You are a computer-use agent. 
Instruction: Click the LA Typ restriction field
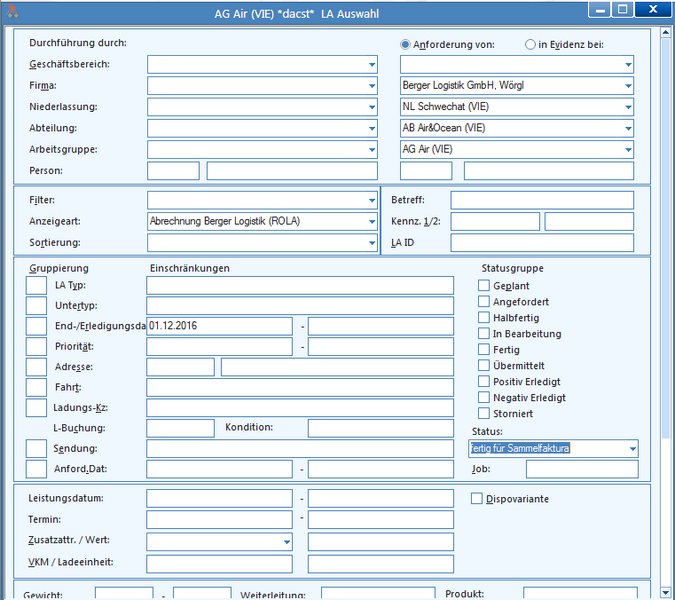click(x=300, y=285)
